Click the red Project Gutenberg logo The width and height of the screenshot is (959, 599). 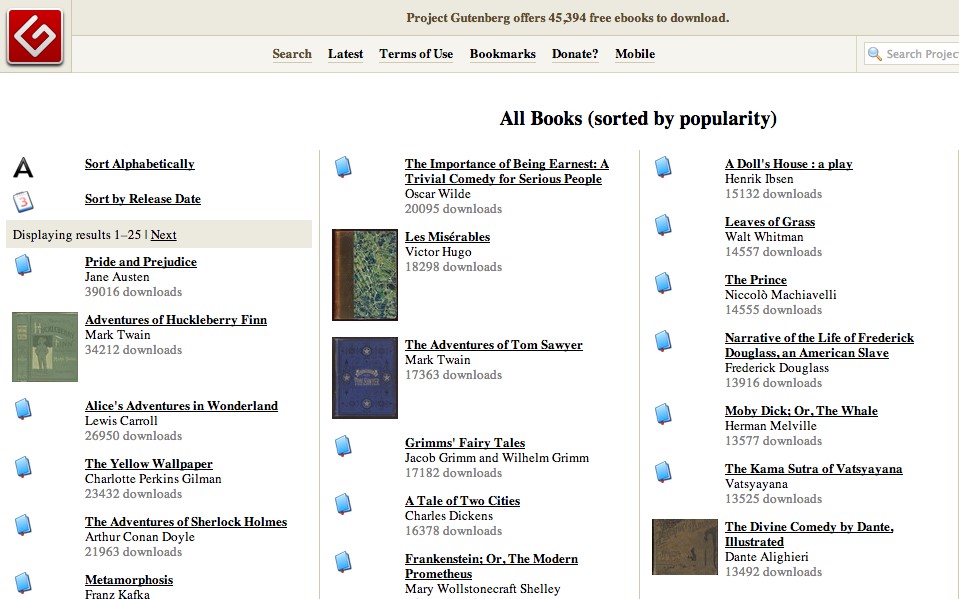[35, 37]
